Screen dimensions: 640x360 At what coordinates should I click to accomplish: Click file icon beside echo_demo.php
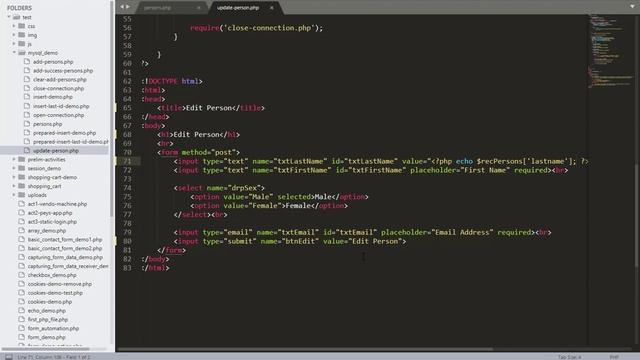coord(22,311)
